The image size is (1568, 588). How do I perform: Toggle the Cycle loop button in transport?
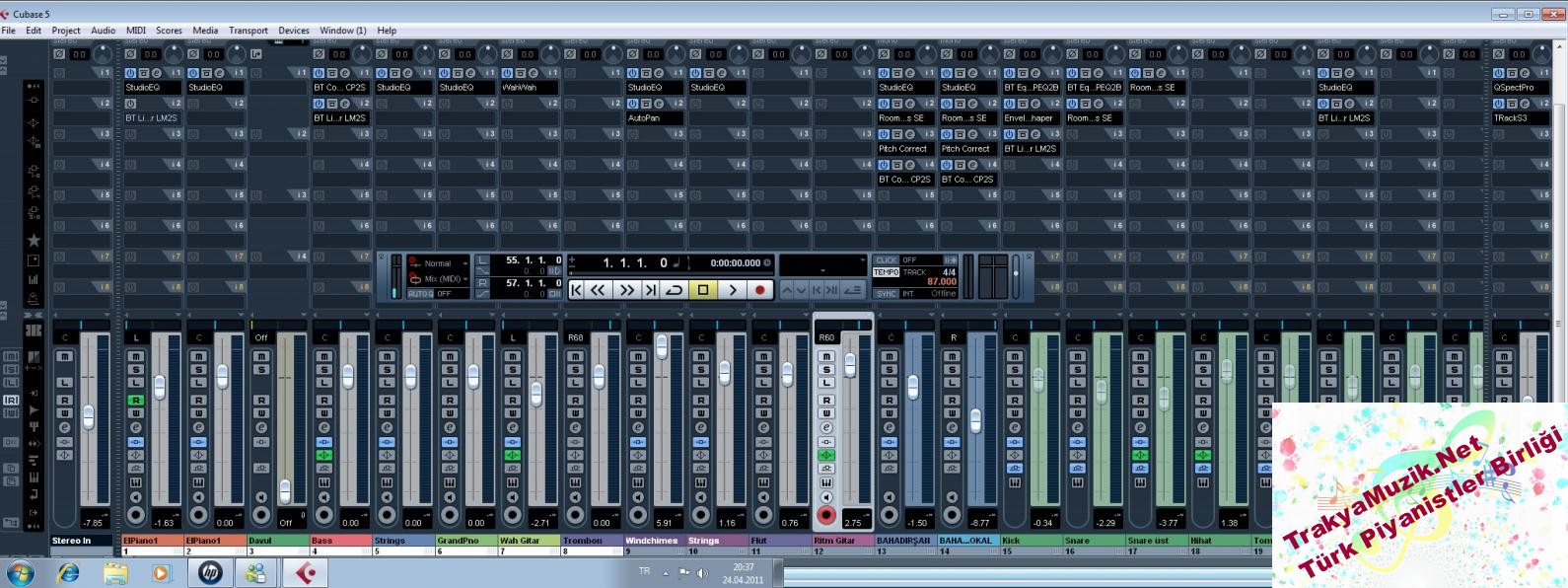click(675, 290)
